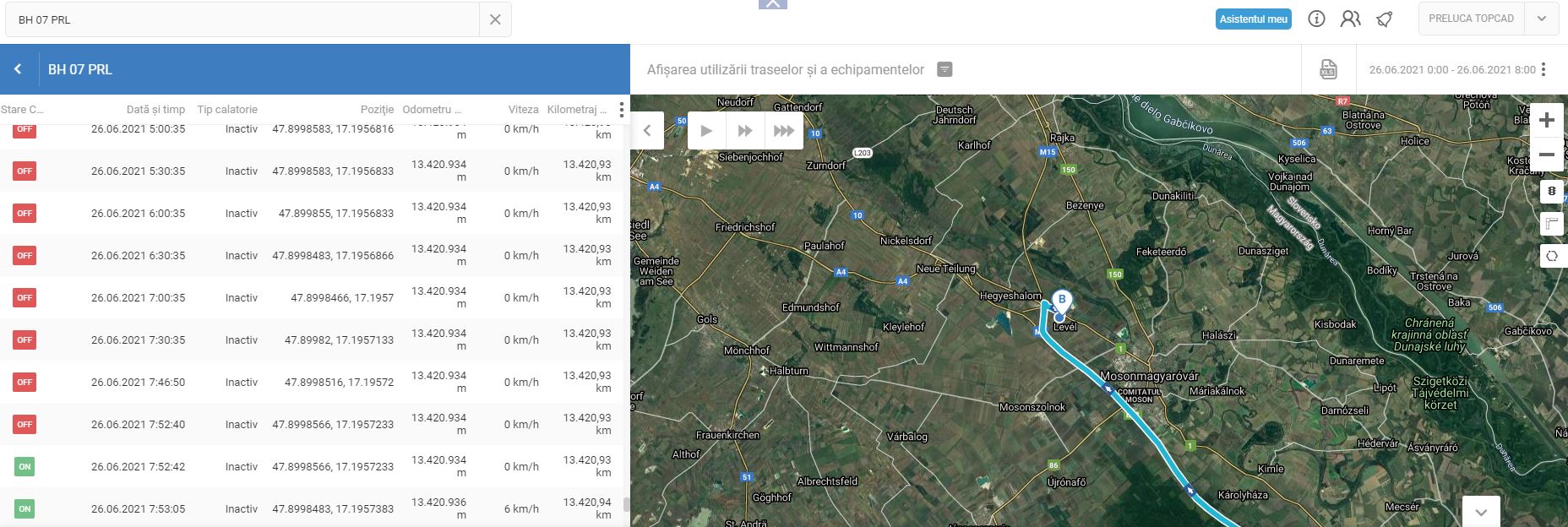This screenshot has height=527, width=1568.
Task: Play route at triple speed
Action: point(783,130)
